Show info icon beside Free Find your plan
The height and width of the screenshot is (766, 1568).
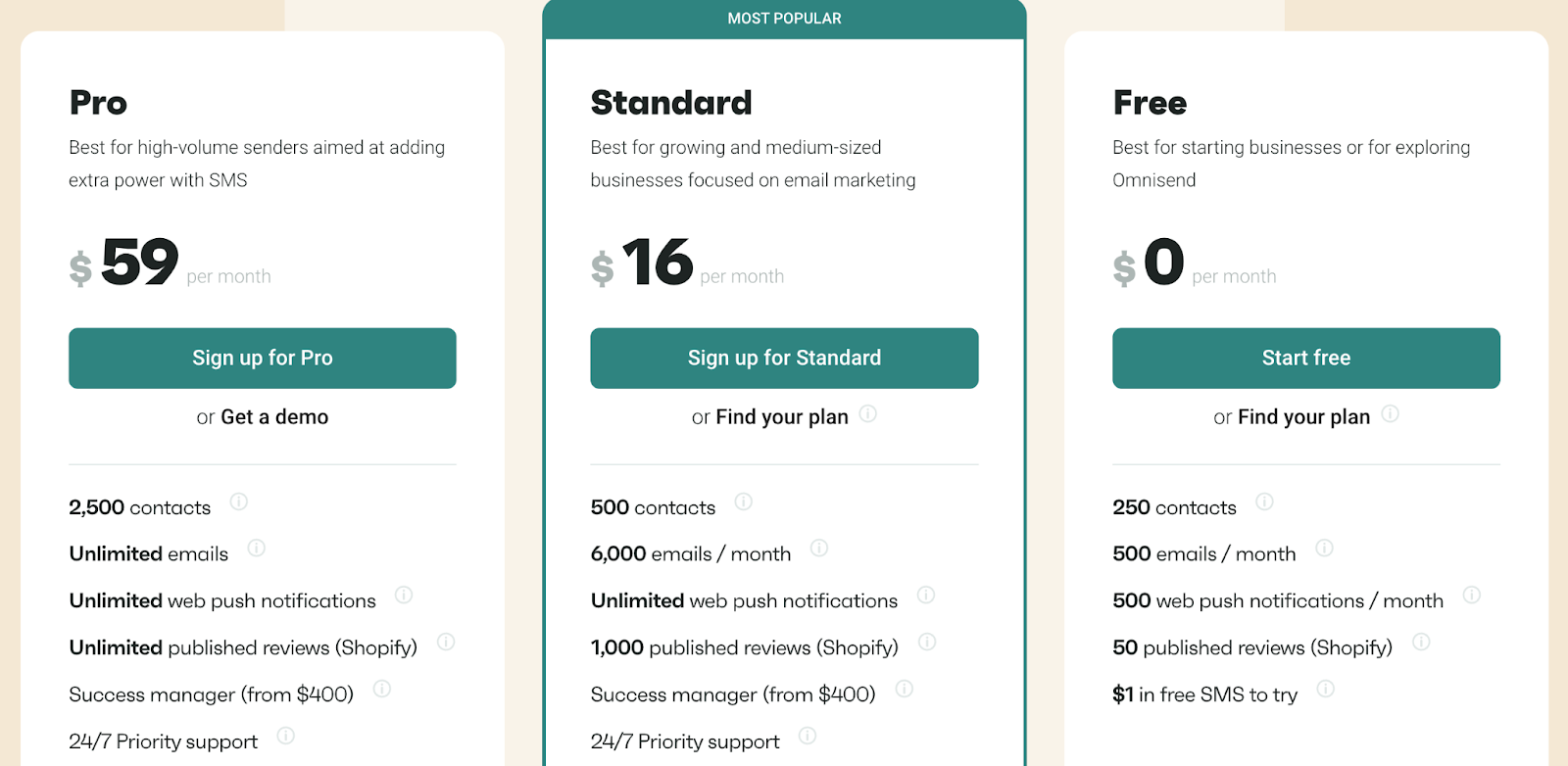pyautogui.click(x=1390, y=414)
